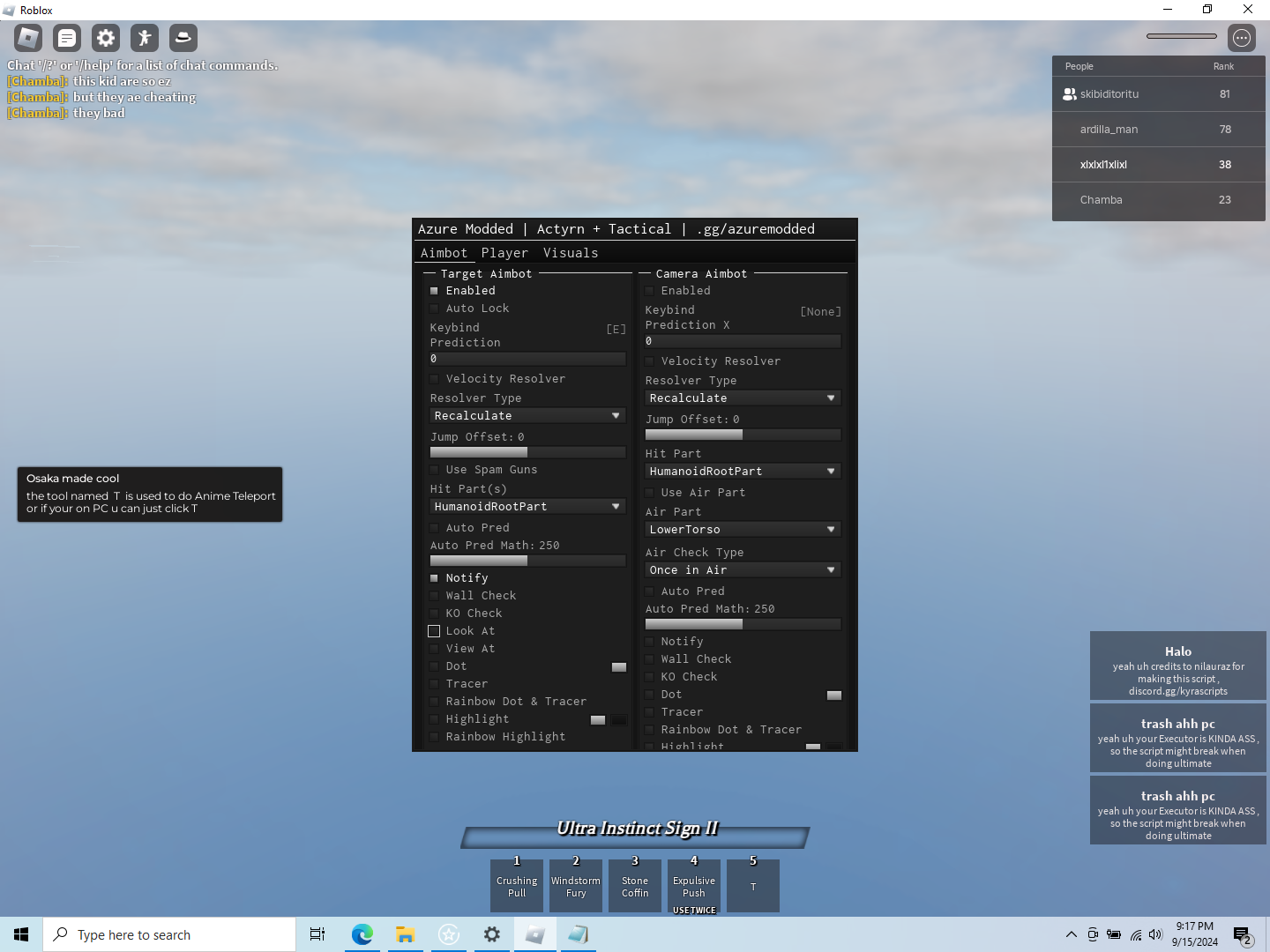Click the battery tray icon
This screenshot has height=952, width=1270.
[1114, 934]
